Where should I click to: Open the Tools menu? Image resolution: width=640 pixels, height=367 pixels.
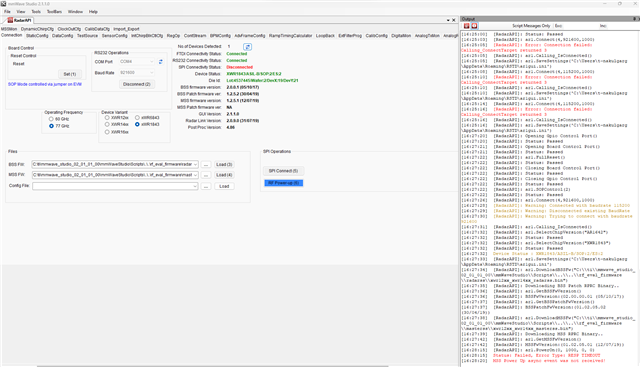point(36,12)
